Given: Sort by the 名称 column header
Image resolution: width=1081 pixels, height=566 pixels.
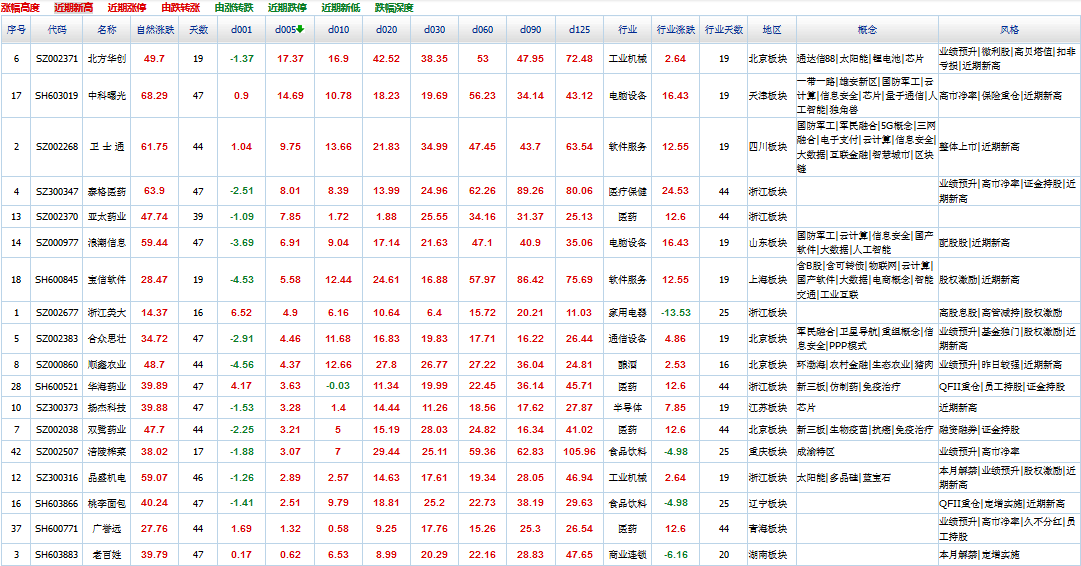Looking at the screenshot, I should point(107,30).
